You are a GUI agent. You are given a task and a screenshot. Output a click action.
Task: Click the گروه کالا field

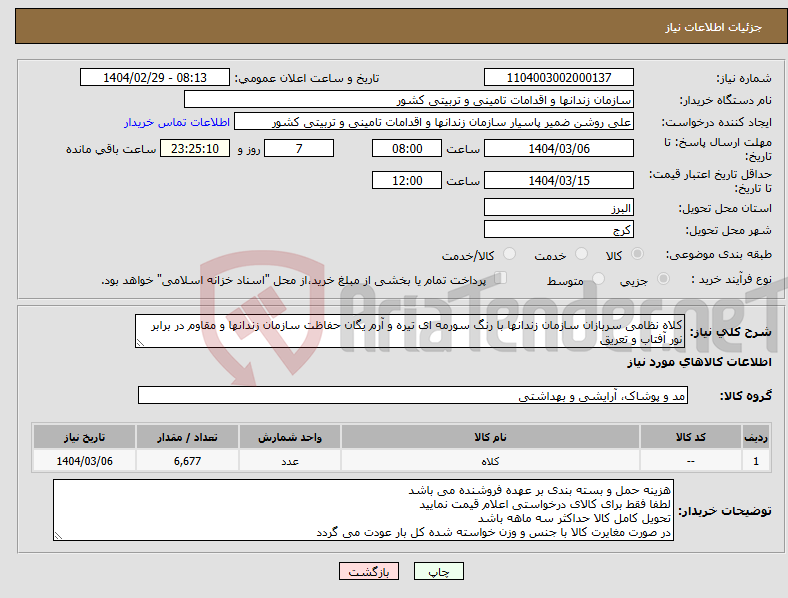(413, 395)
